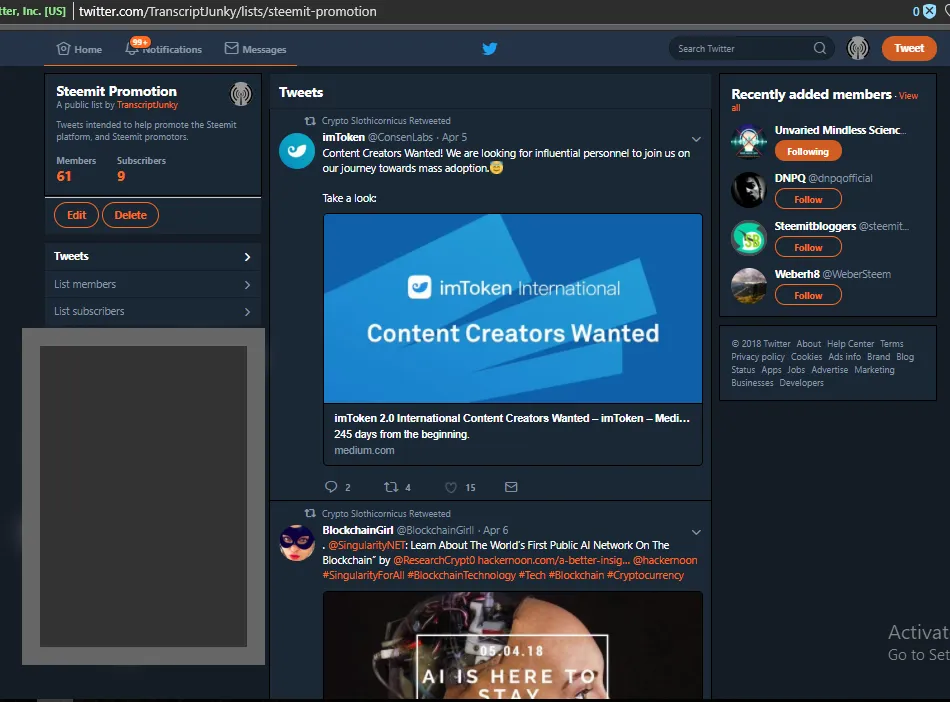The width and height of the screenshot is (950, 702).
Task: Follow Weberh8 @WeberSteem
Action: coord(808,296)
